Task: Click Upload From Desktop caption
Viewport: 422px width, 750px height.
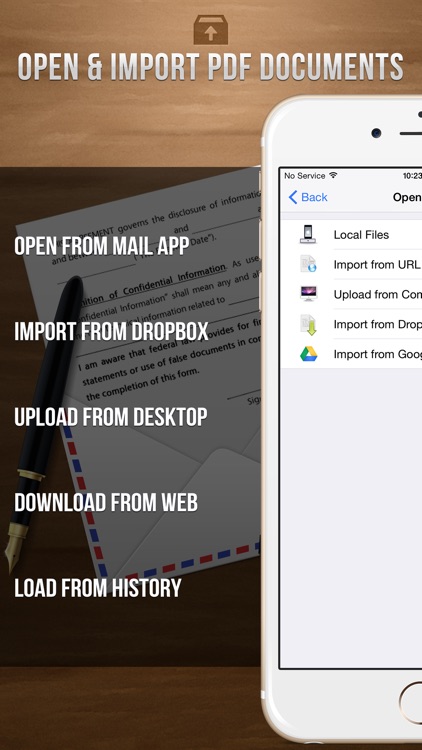Action: (x=111, y=417)
